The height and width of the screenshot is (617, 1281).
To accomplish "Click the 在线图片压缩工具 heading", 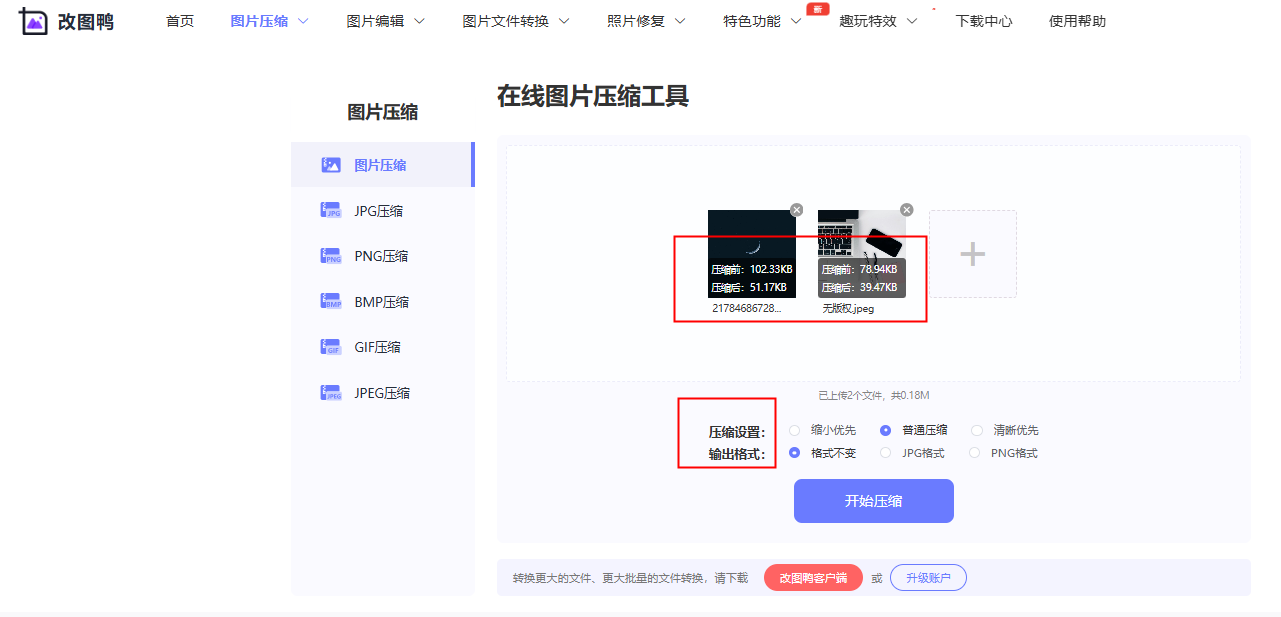I will pyautogui.click(x=593, y=97).
